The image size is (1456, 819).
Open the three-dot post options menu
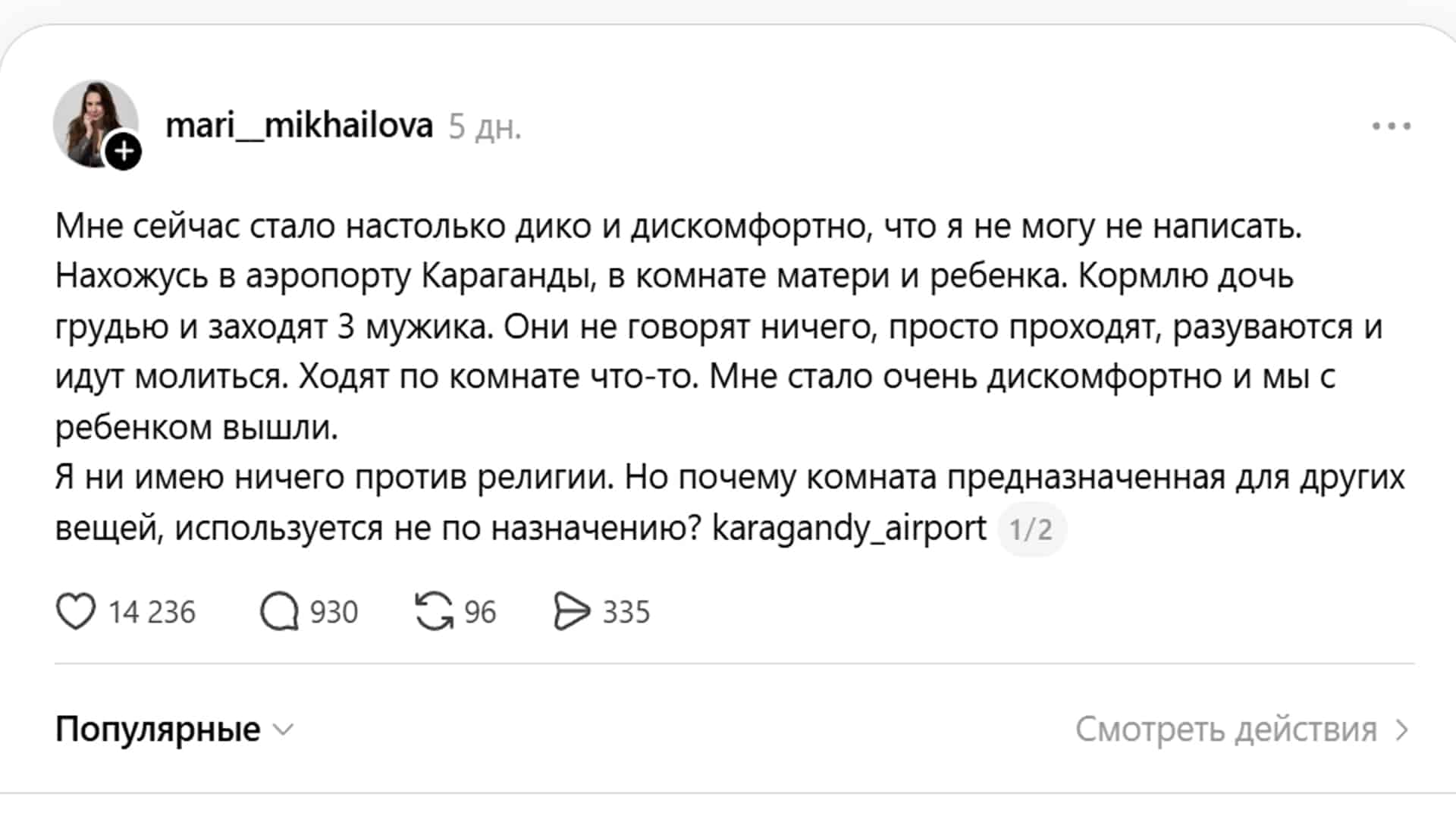[1391, 126]
